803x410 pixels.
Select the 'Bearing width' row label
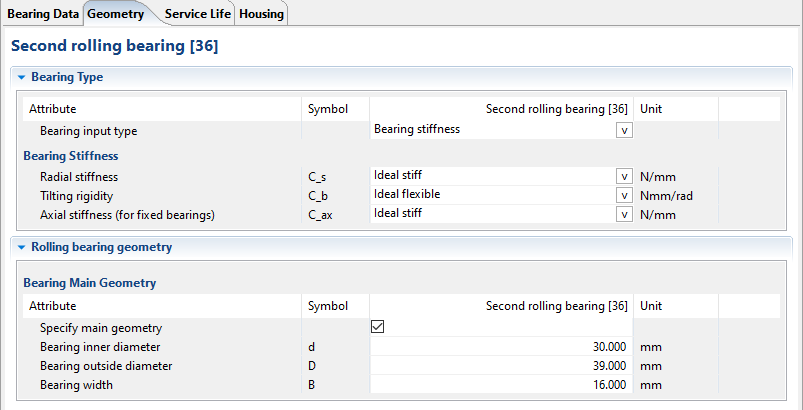pos(76,385)
